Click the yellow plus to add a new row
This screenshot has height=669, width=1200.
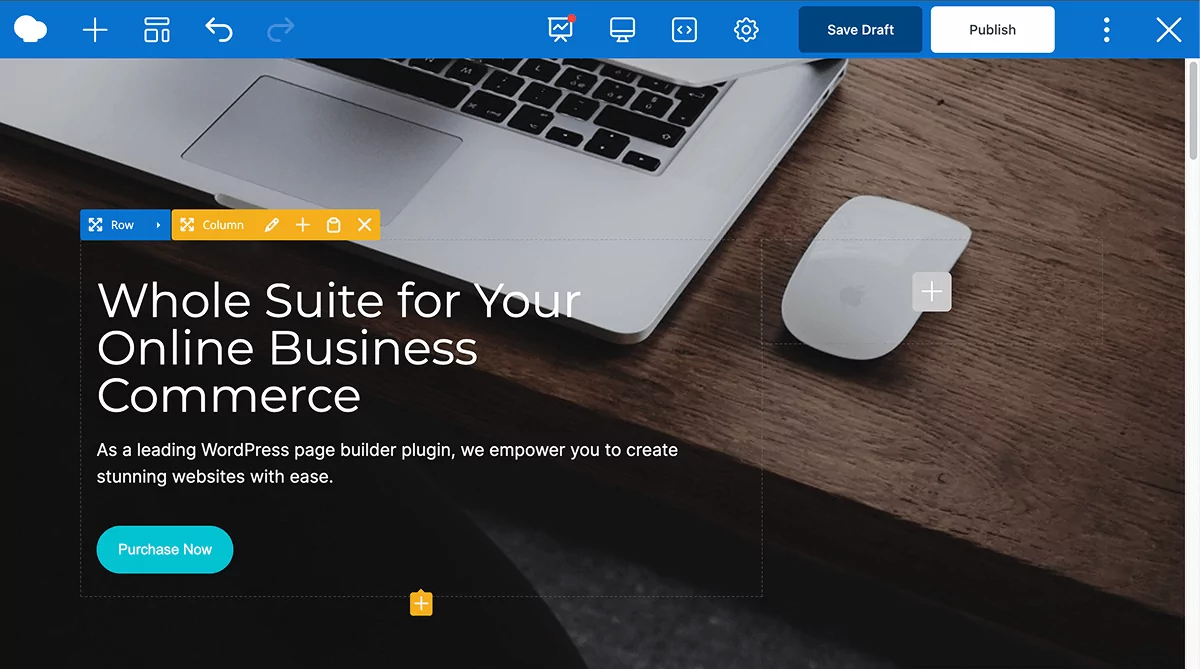pos(420,602)
